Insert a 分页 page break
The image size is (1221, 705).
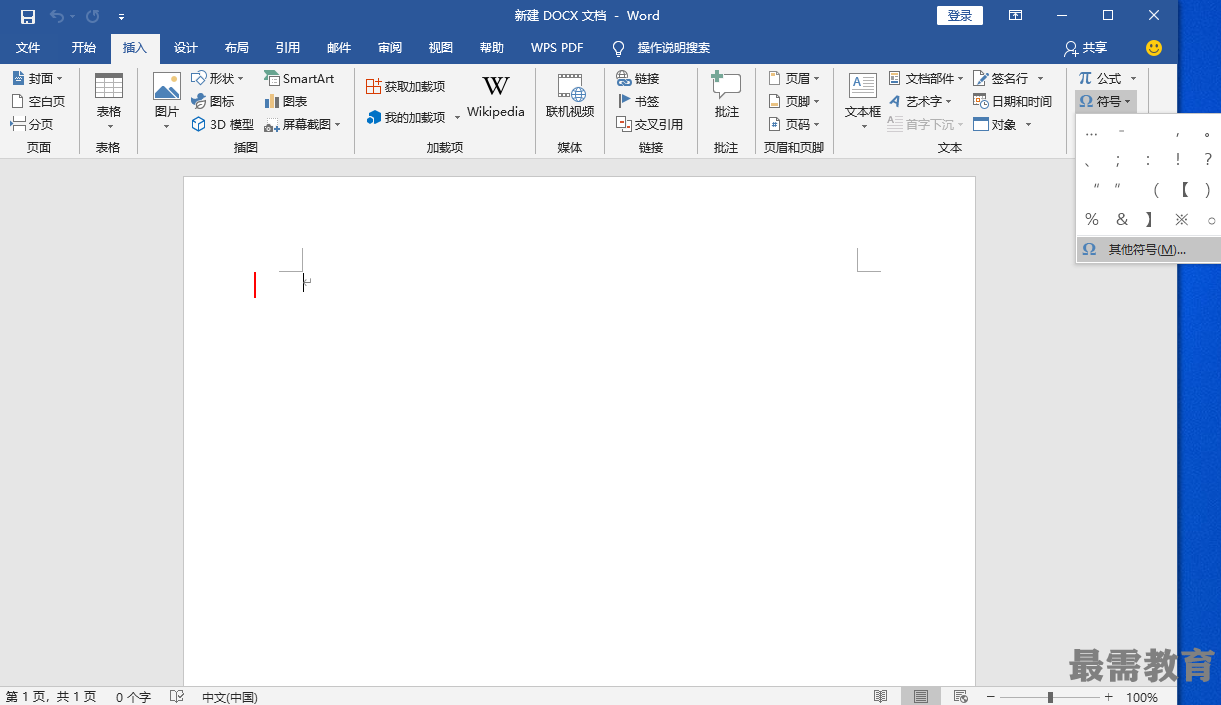pyautogui.click(x=32, y=124)
